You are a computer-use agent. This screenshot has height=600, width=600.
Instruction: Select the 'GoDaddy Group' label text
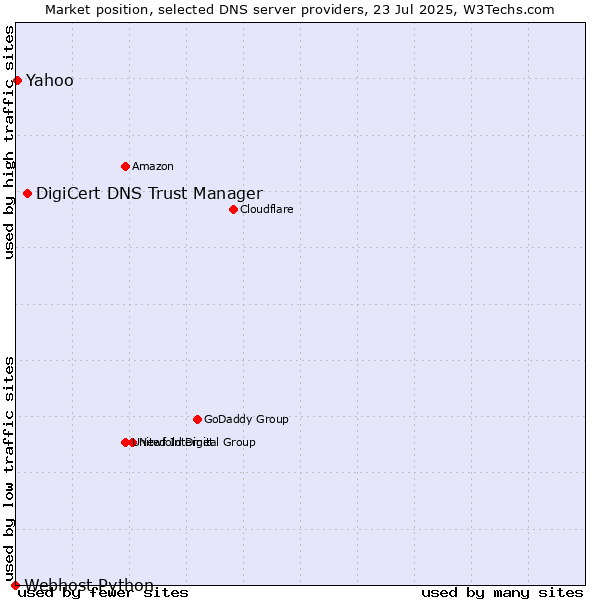pyautogui.click(x=246, y=419)
